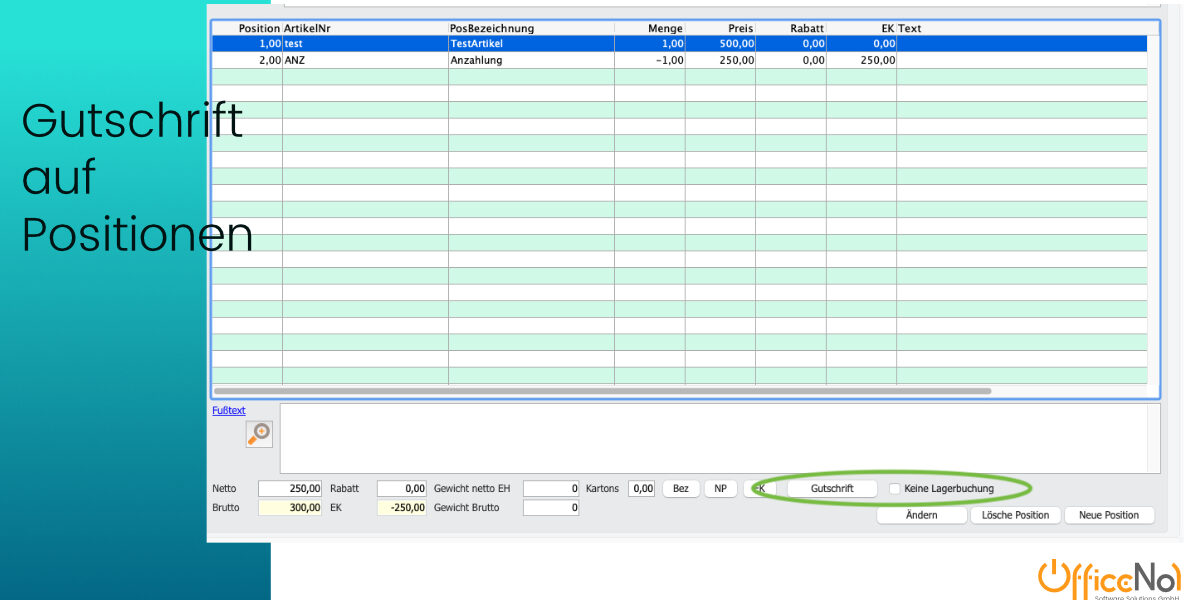Click the horizontal scrollbar of the positions table
The width and height of the screenshot is (1200, 600).
(x=602, y=391)
